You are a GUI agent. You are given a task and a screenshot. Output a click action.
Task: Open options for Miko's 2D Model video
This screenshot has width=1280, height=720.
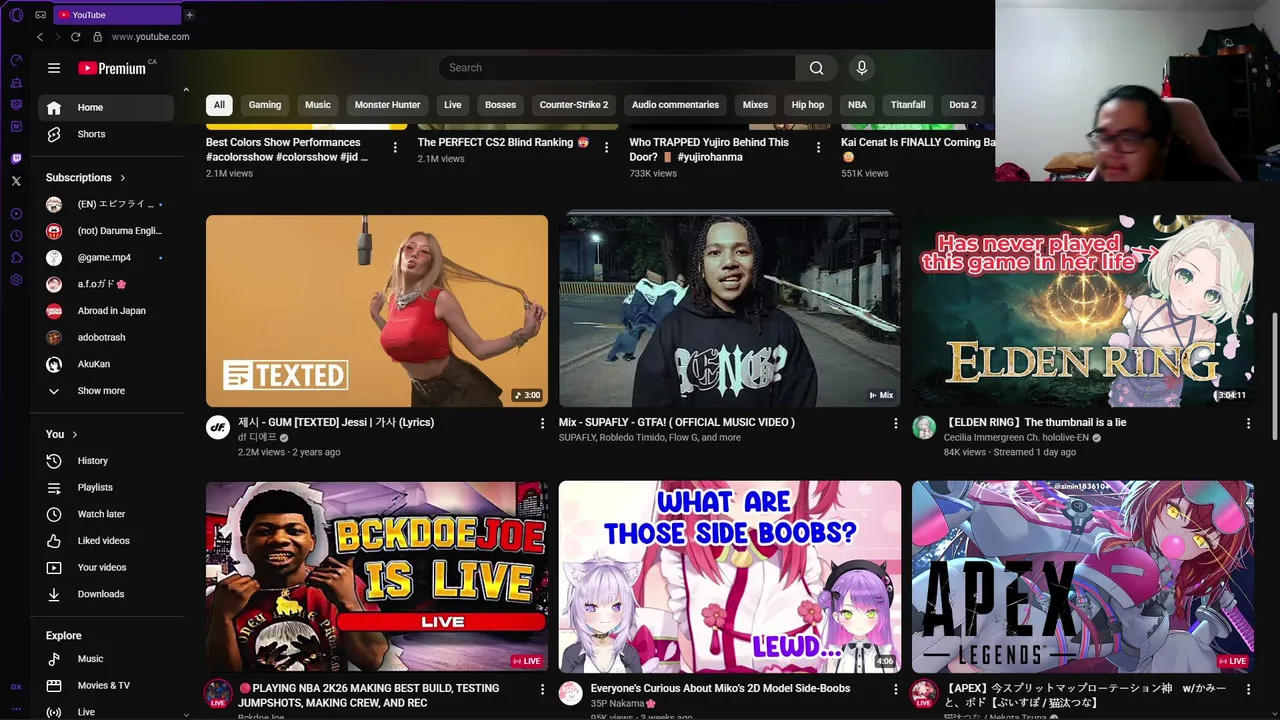point(896,690)
